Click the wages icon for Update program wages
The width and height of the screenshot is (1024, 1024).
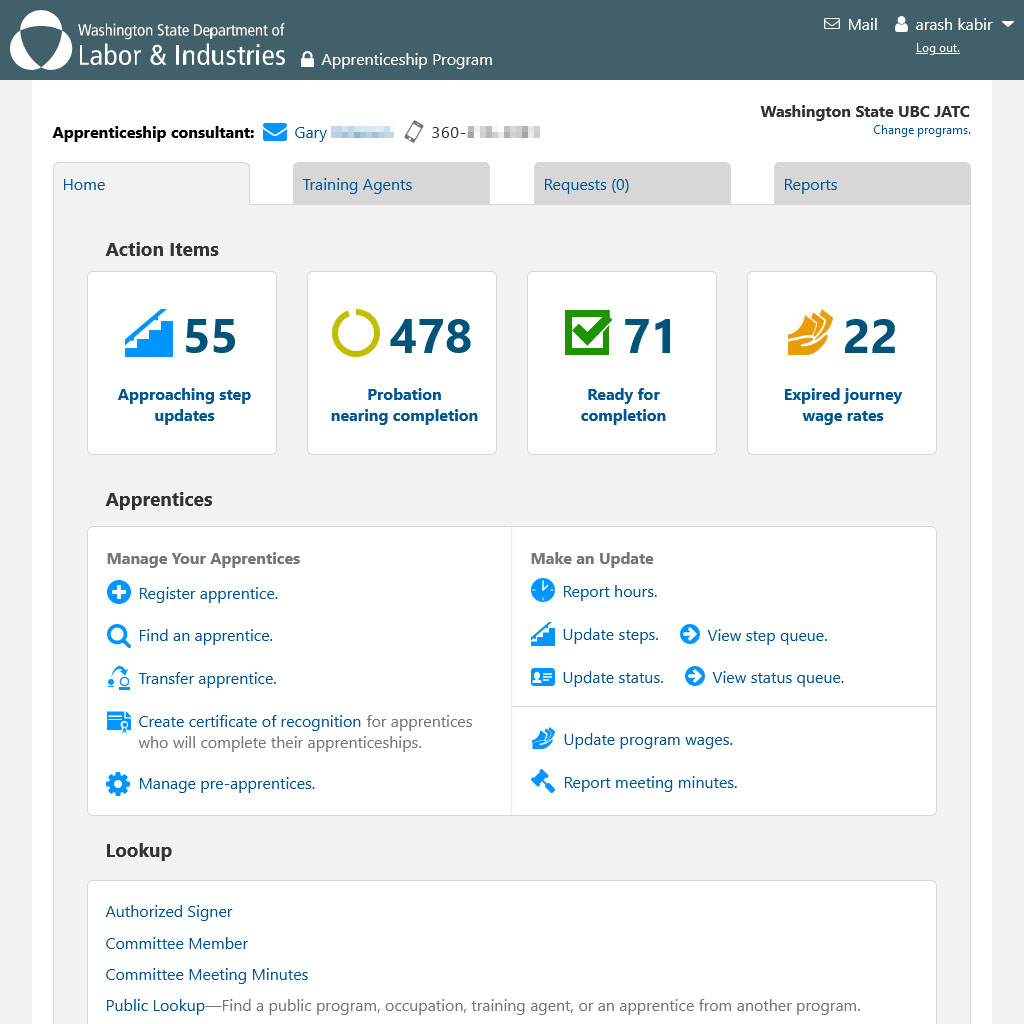543,739
